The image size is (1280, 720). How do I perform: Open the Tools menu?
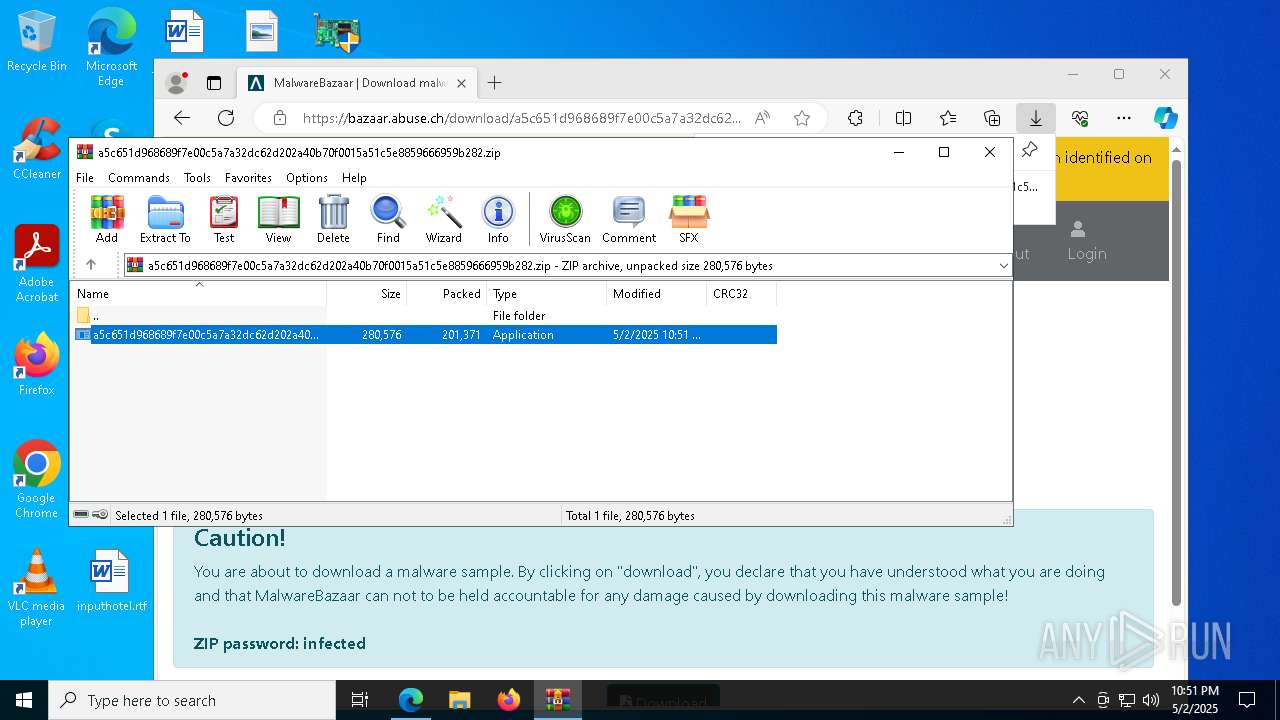click(x=197, y=178)
